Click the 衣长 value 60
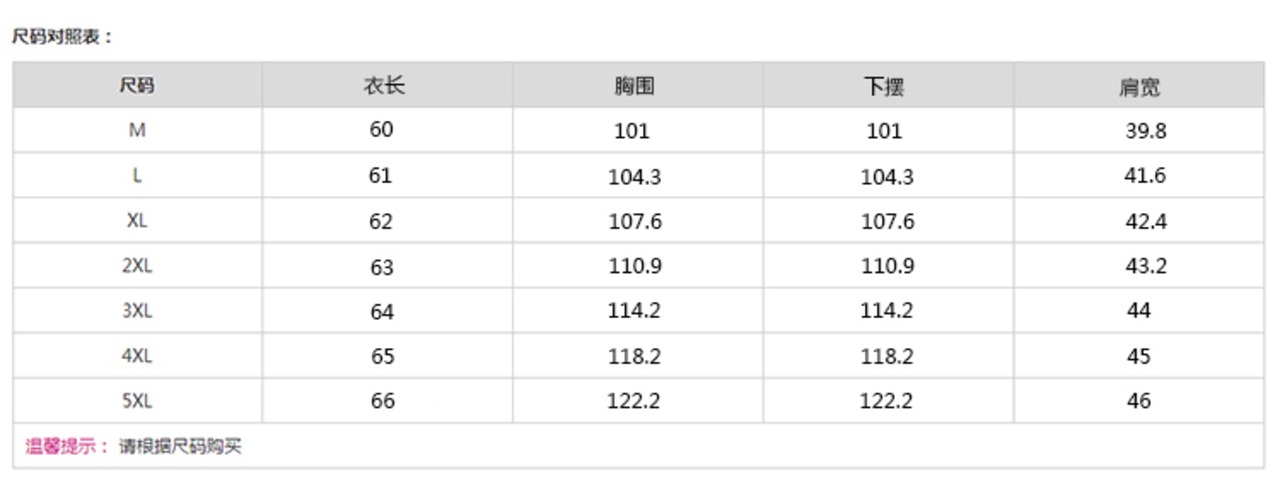The height and width of the screenshot is (480, 1280). point(381,129)
